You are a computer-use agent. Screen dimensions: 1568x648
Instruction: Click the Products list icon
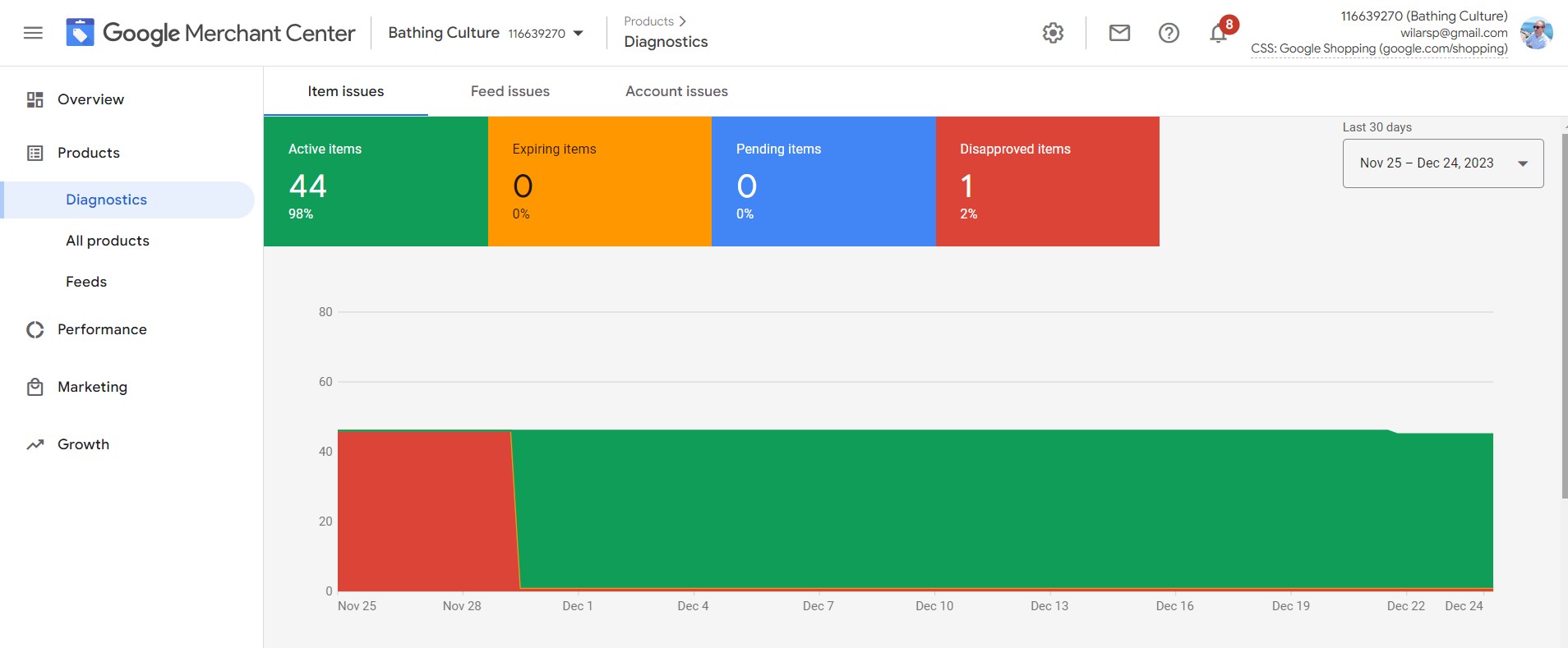coord(35,153)
